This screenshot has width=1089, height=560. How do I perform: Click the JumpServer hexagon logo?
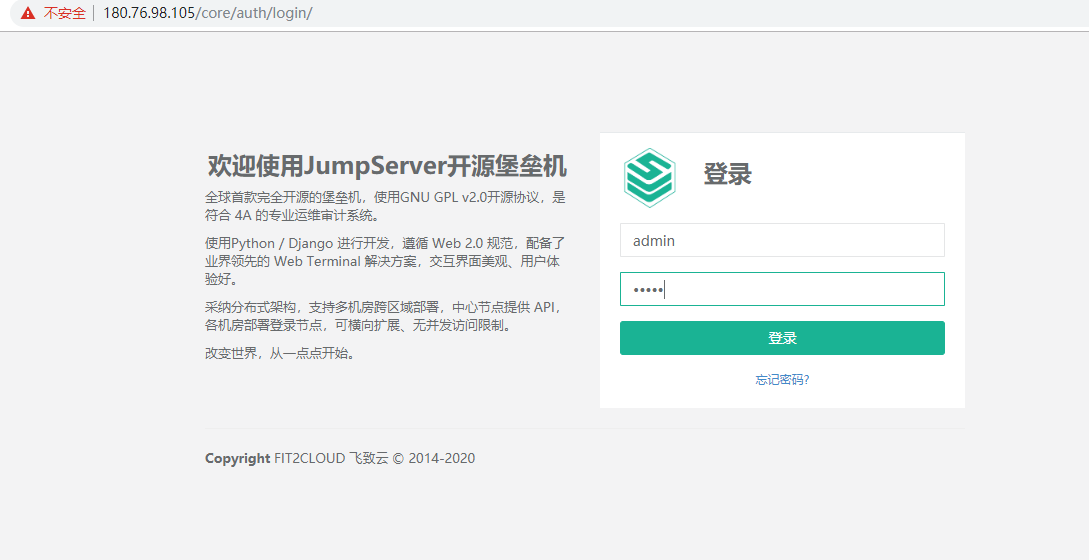tap(649, 178)
